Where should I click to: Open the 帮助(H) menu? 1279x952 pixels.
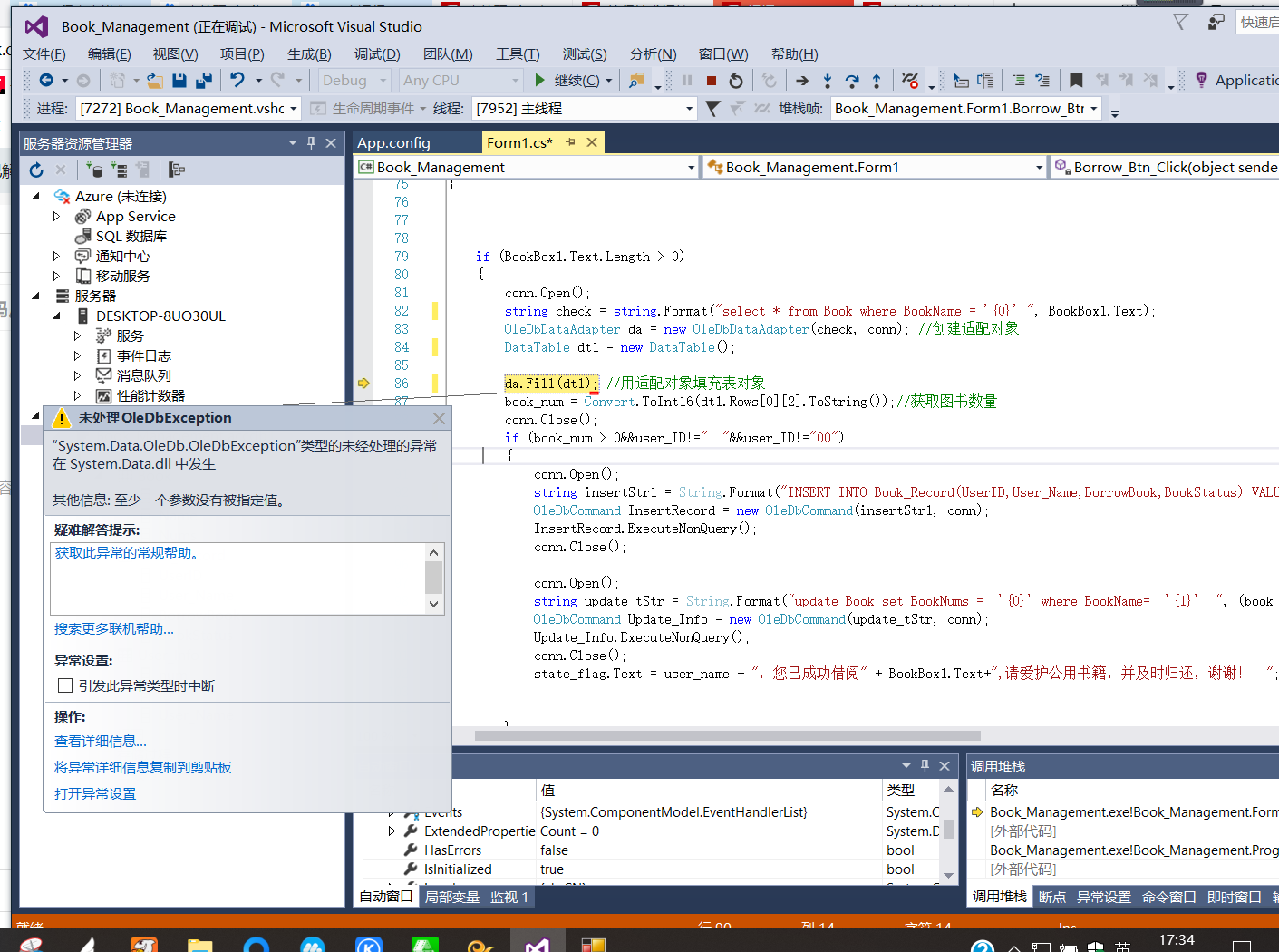click(x=794, y=54)
